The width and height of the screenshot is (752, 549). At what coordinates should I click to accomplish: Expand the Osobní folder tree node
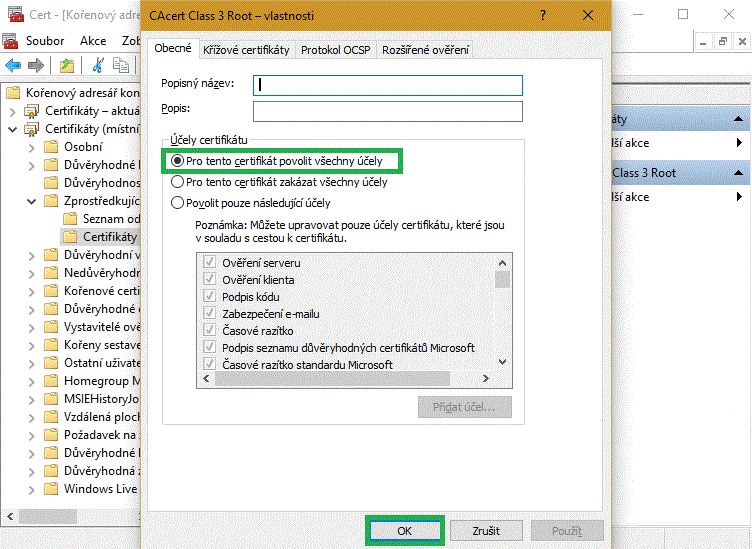coord(31,147)
